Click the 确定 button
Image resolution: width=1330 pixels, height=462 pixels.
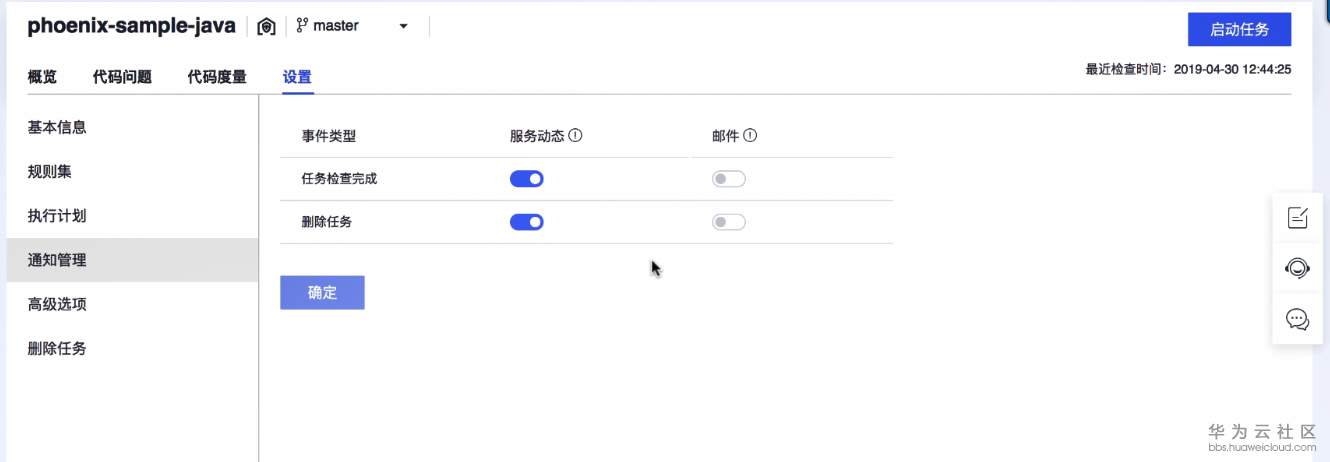(322, 292)
